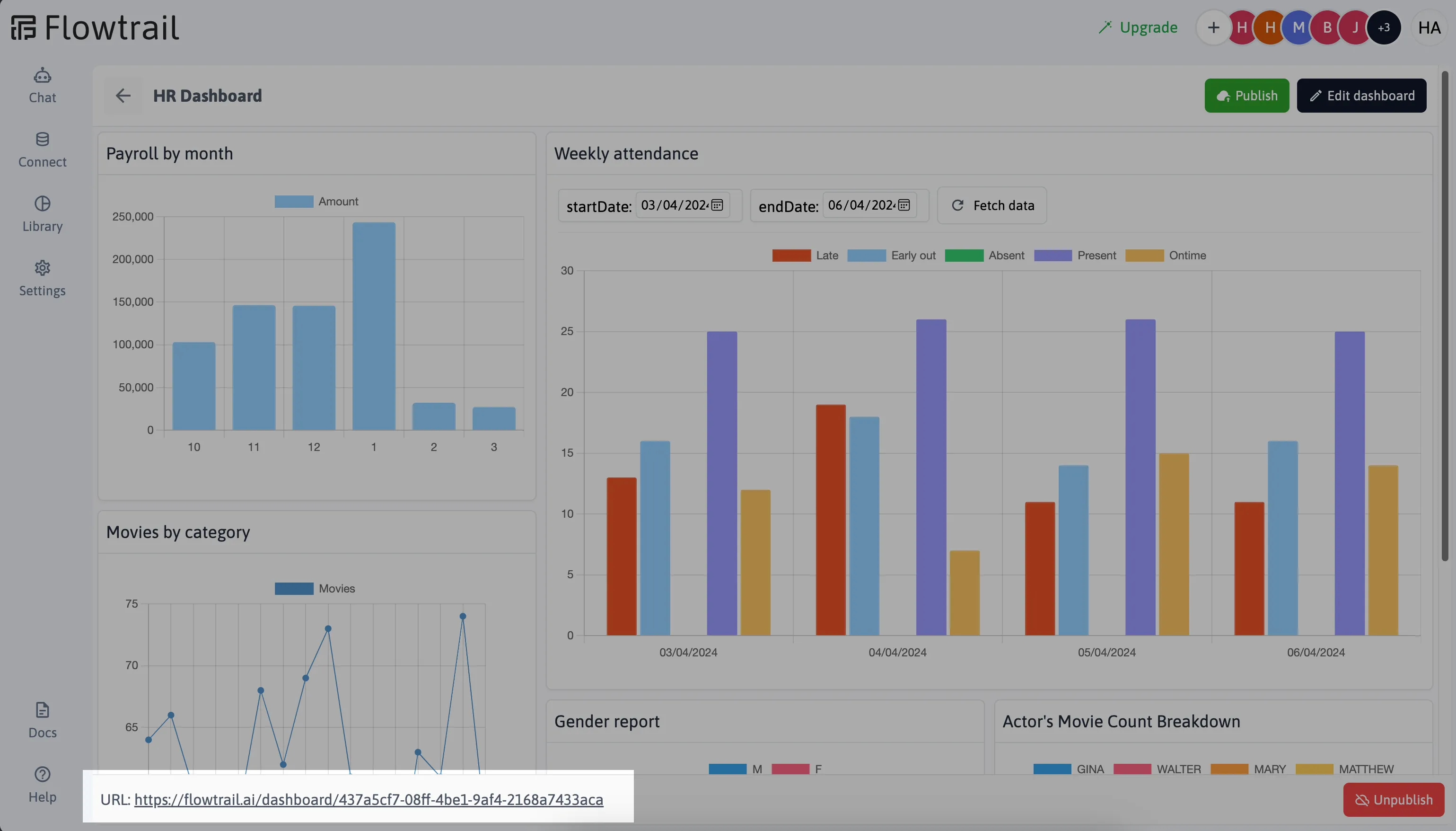
Task: Click the Present bar for 04/04/2024
Action: click(931, 477)
